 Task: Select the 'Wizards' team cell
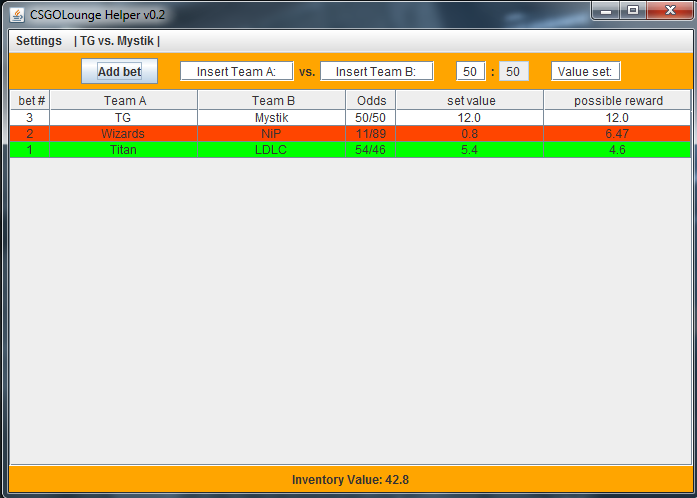coord(124,134)
